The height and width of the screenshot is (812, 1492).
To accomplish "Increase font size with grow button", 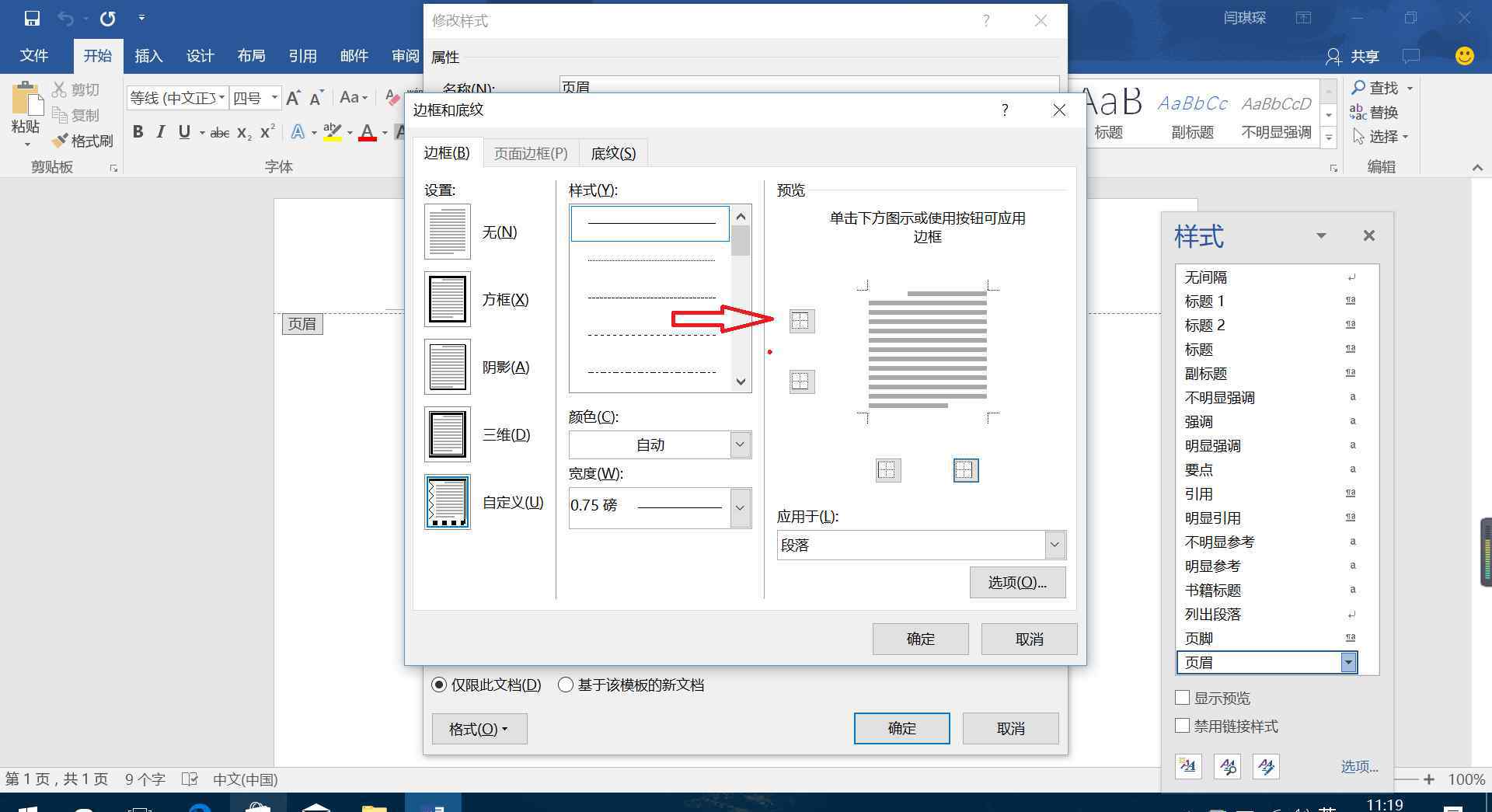I will [x=293, y=98].
